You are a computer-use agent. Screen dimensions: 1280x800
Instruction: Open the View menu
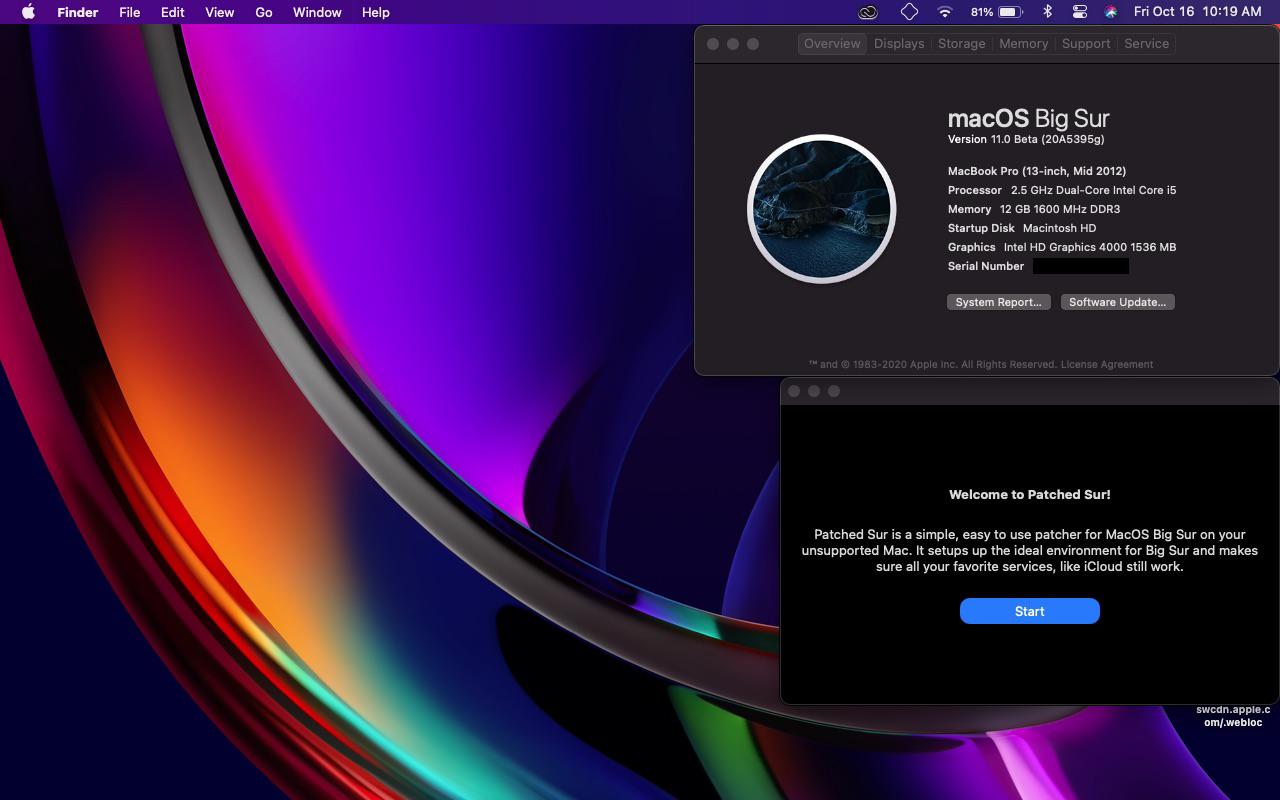pyautogui.click(x=219, y=12)
